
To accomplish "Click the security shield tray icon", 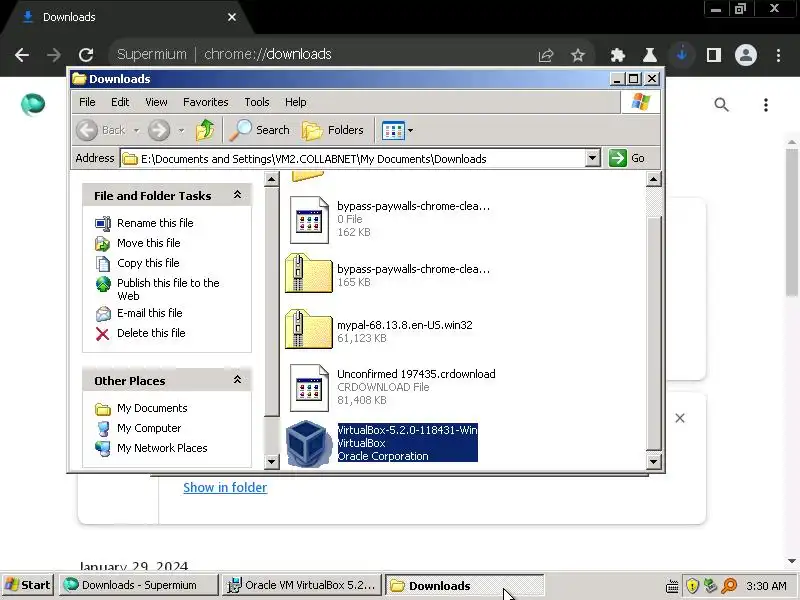I will (692, 585).
